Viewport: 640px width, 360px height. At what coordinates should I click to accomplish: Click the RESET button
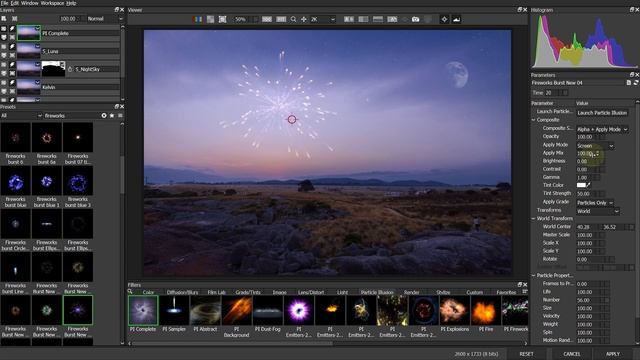click(527, 354)
